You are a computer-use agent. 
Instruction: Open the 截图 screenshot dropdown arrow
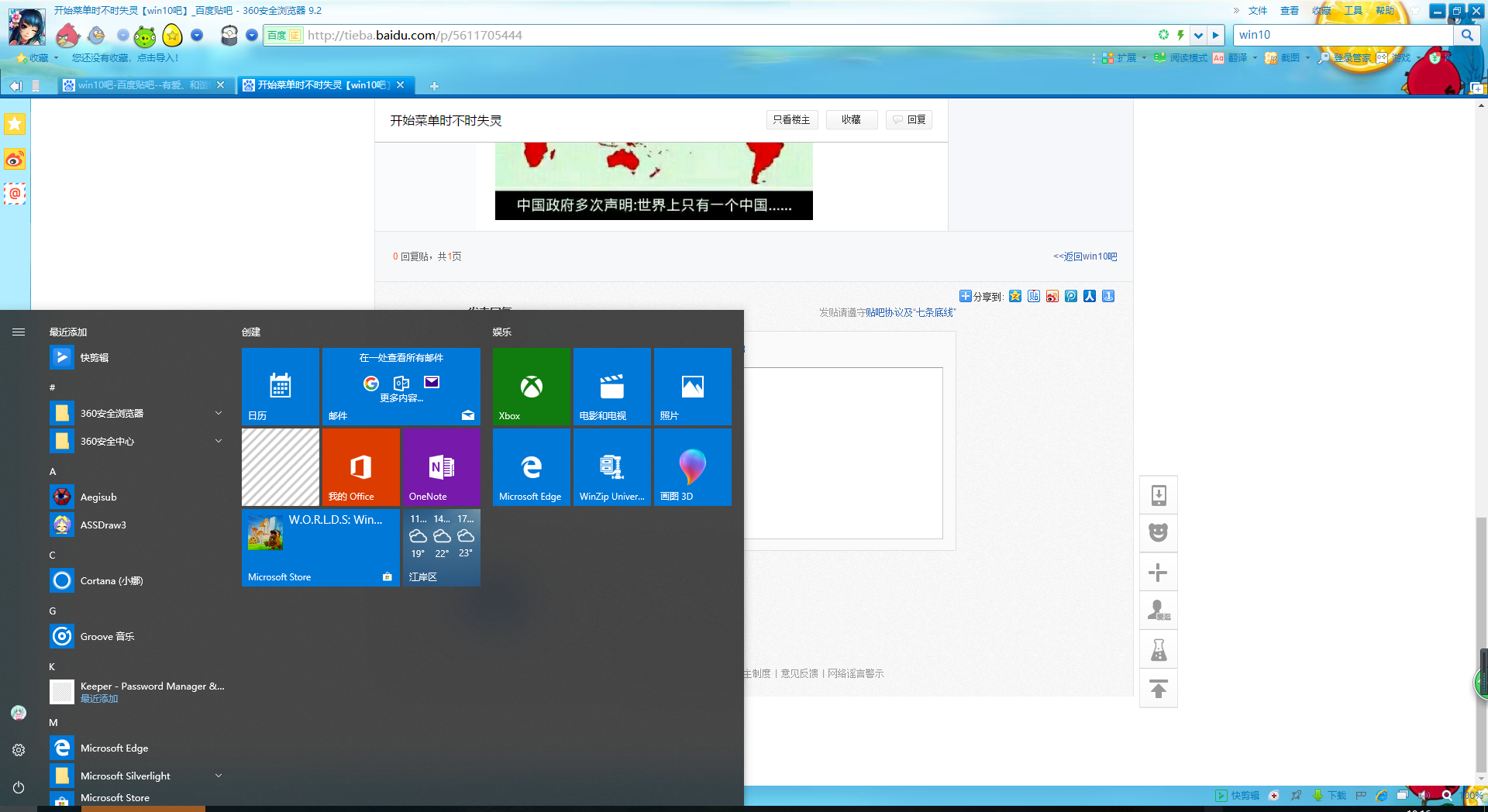click(1307, 58)
